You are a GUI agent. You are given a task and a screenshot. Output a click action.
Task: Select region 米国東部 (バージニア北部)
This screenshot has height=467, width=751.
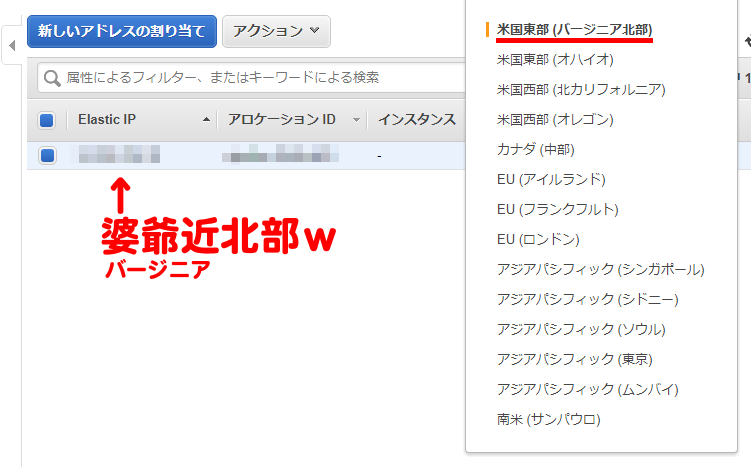point(574,30)
